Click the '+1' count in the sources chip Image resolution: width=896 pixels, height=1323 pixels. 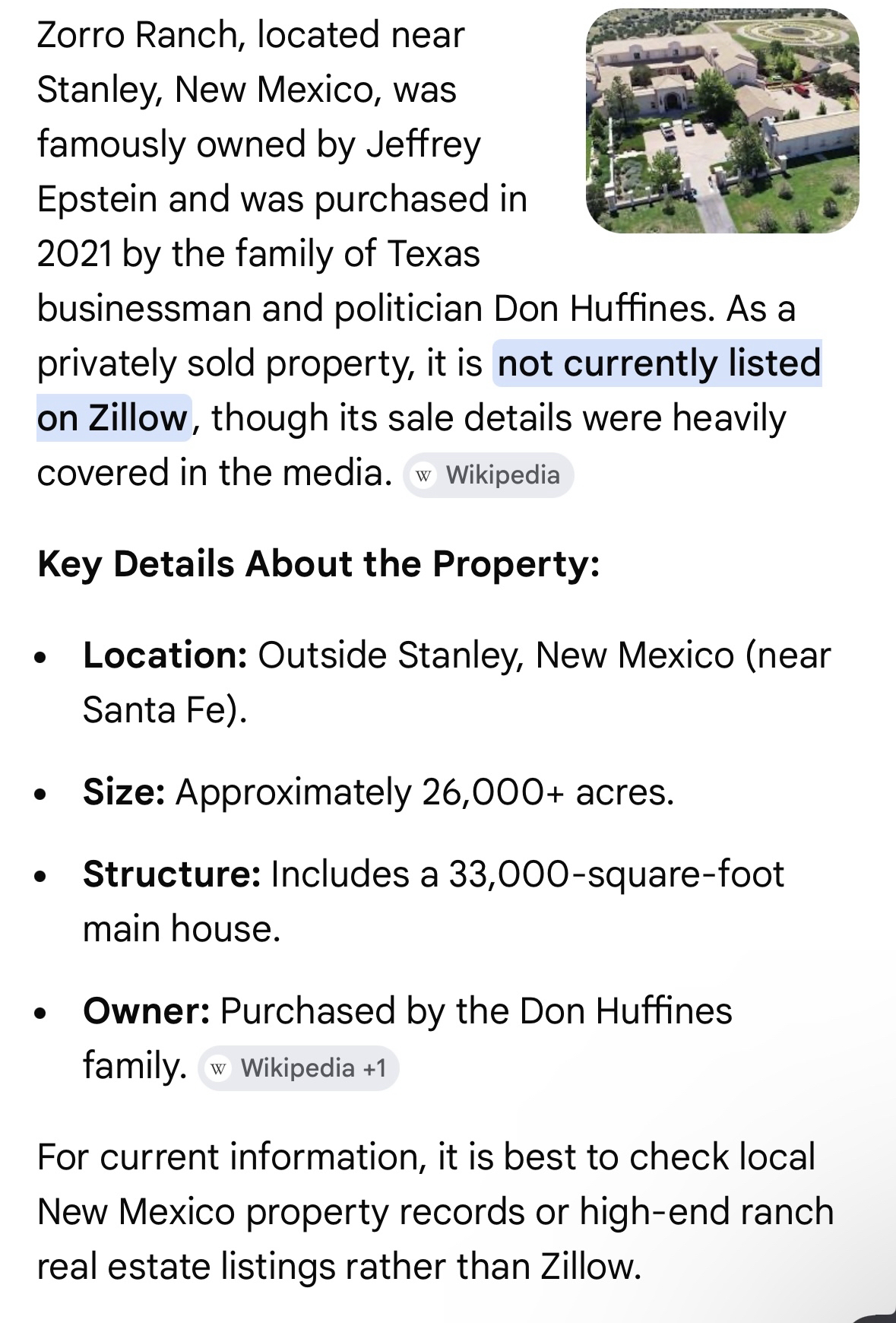coord(375,1068)
